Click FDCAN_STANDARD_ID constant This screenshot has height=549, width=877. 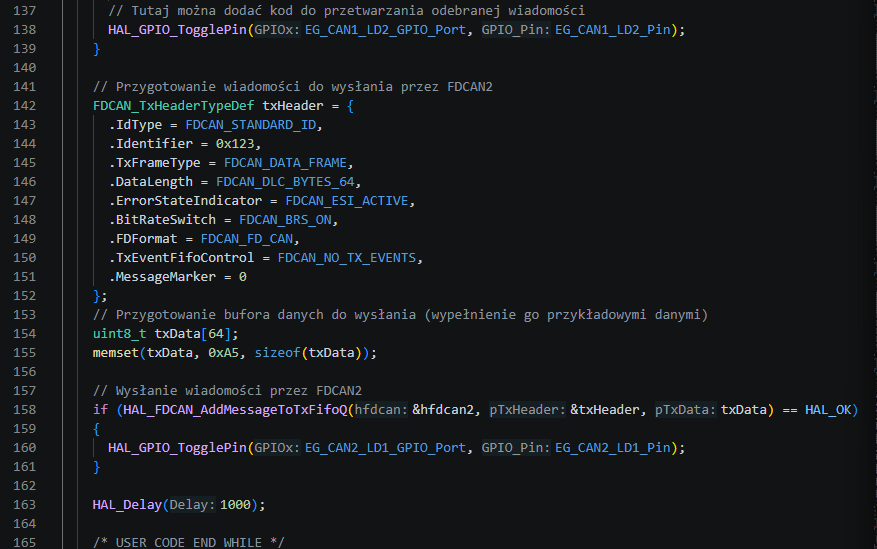click(251, 125)
